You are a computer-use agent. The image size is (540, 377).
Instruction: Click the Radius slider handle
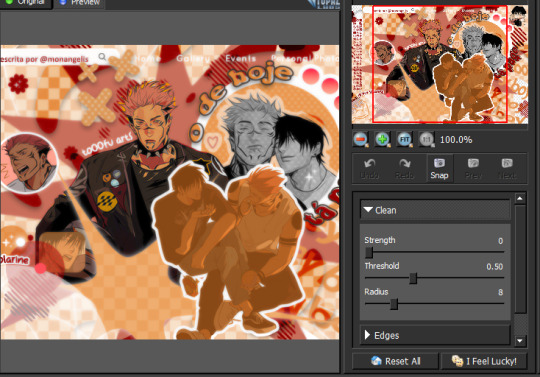point(394,304)
